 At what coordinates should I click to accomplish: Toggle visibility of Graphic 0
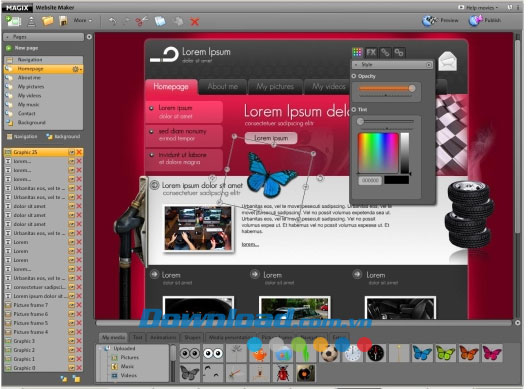click(71, 368)
